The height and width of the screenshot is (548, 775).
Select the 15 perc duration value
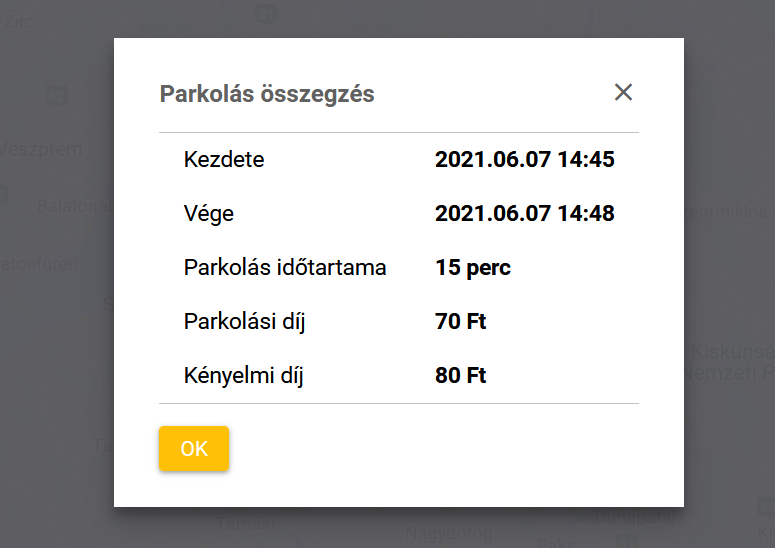[473, 267]
